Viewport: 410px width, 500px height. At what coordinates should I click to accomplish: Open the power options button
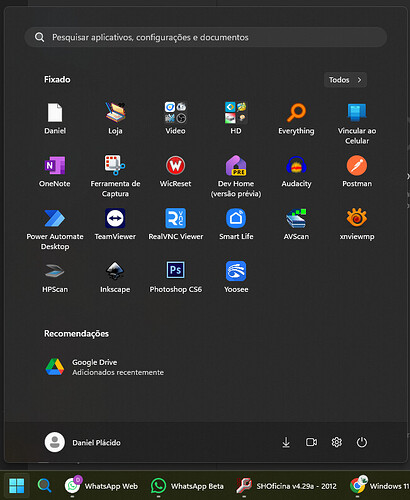[362, 442]
